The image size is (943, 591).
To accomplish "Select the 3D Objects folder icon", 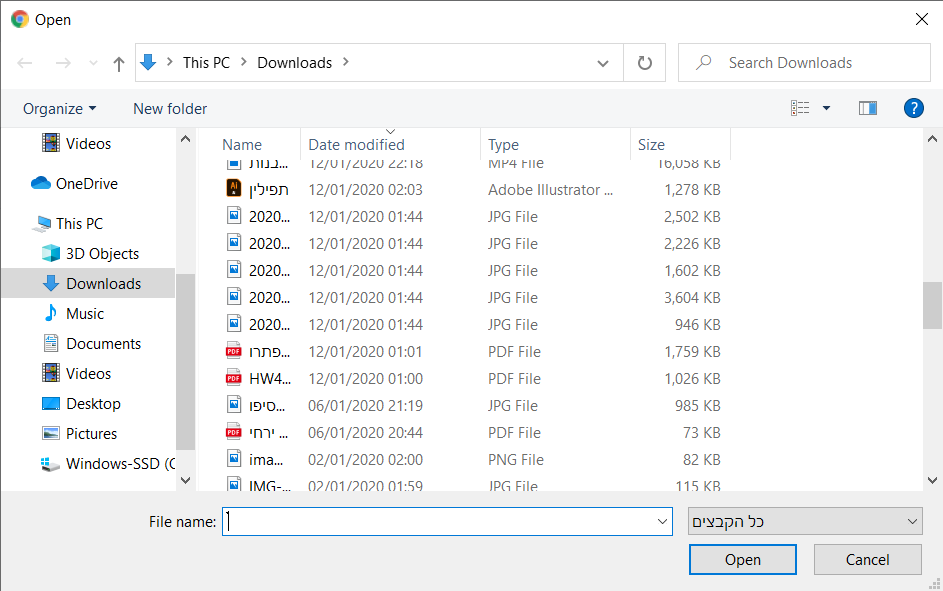I will [x=51, y=253].
